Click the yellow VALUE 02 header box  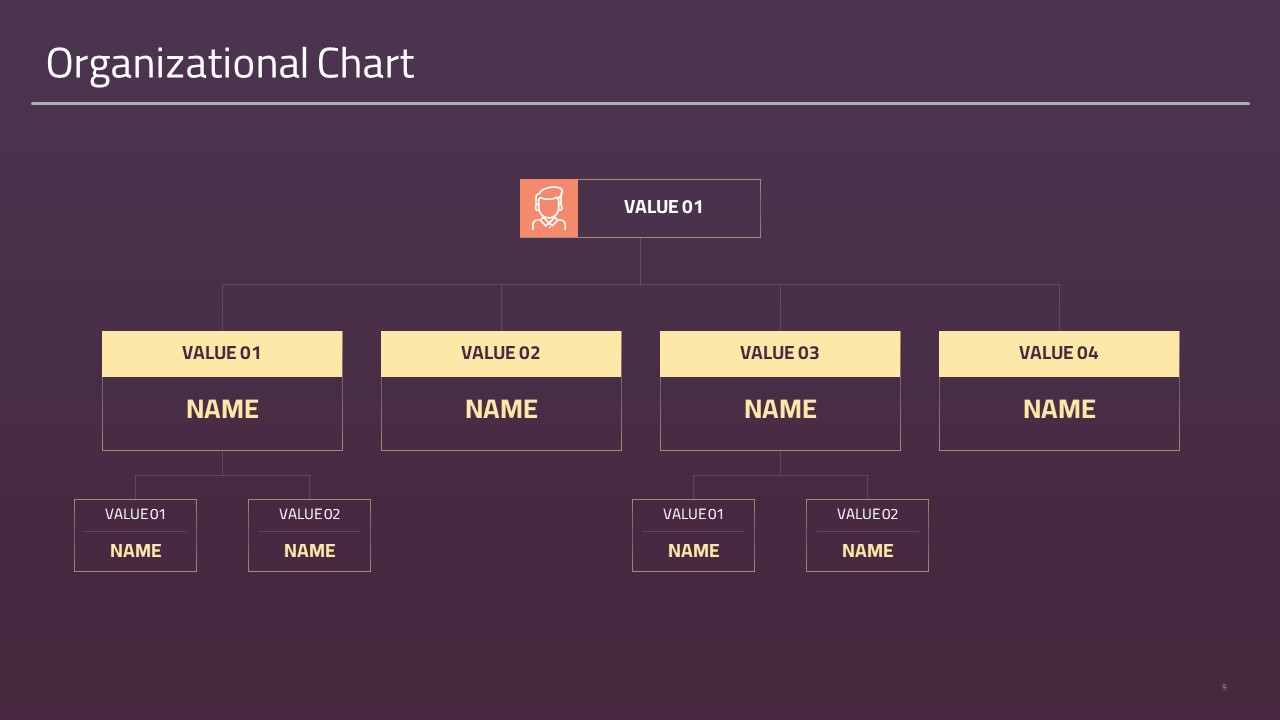[x=501, y=354]
